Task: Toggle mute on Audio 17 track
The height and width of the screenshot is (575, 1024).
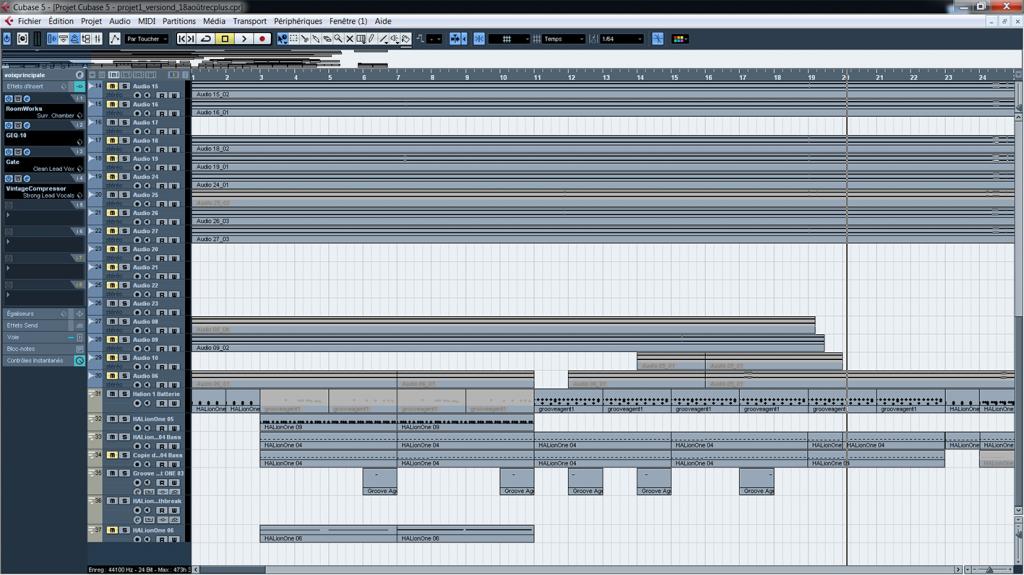Action: (112, 123)
